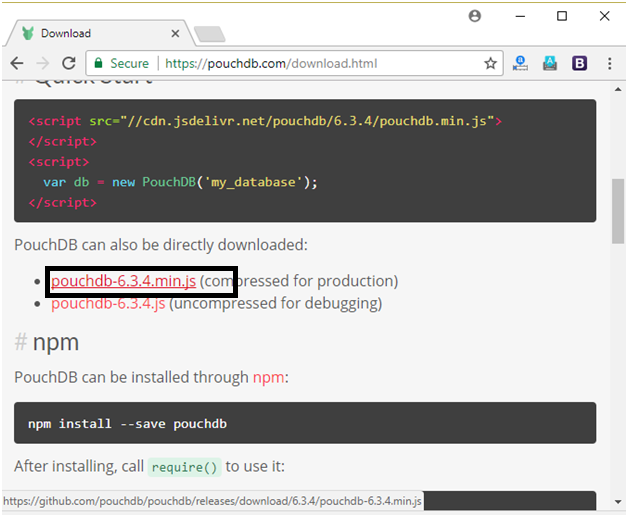Open the purple B extension icon
Screen dimensions: 628x517
[580, 63]
